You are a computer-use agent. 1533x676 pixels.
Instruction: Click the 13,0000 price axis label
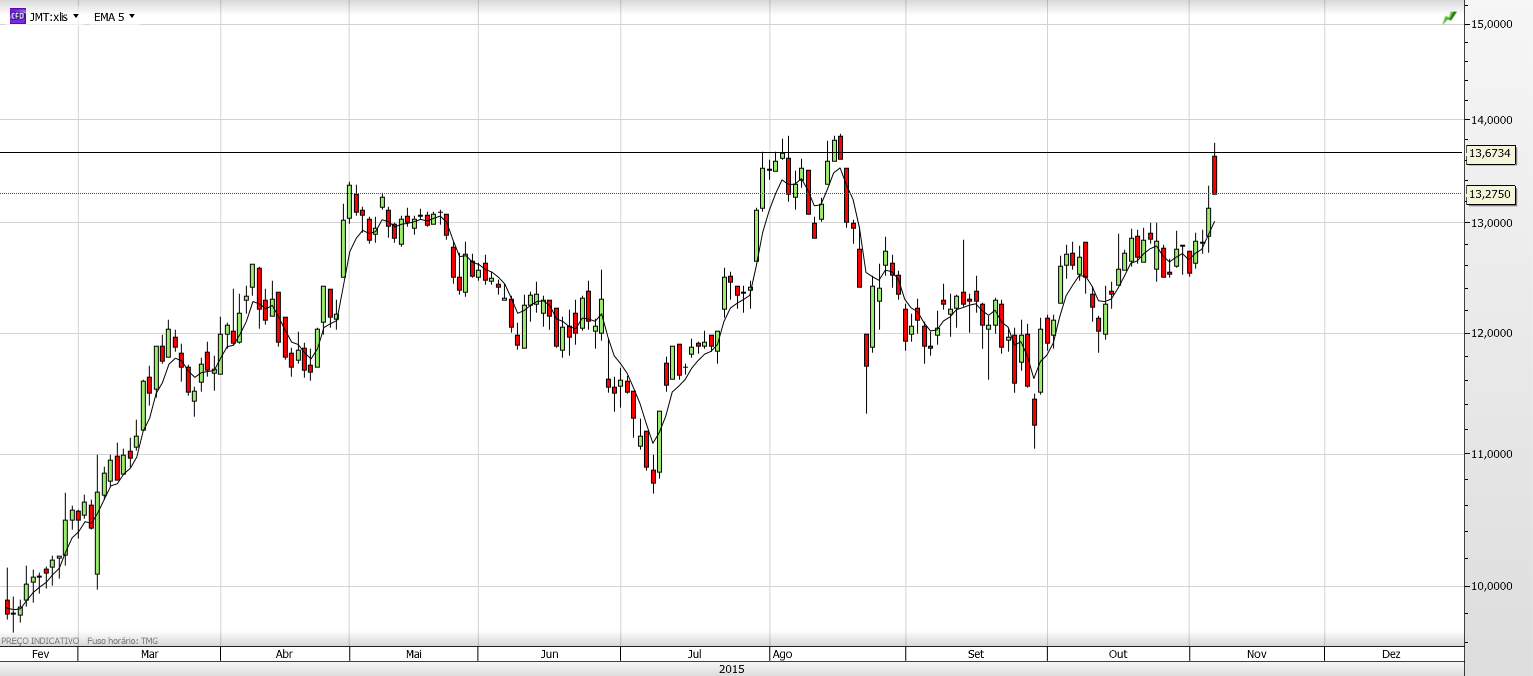[x=1491, y=222]
